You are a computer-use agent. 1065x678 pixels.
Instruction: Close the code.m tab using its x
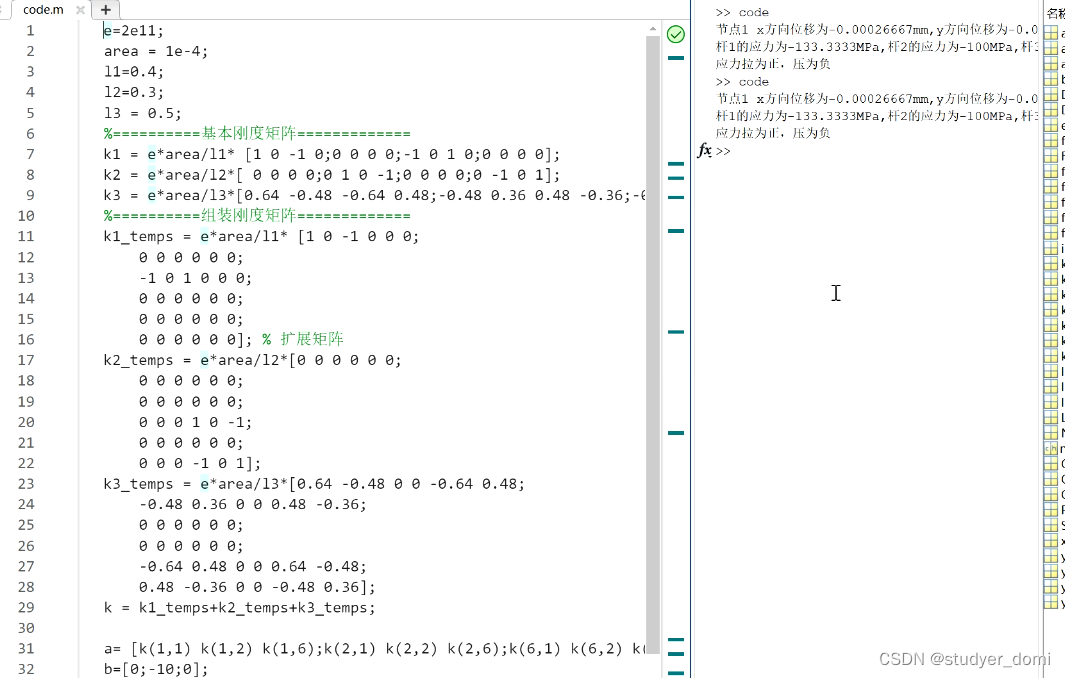79,9
